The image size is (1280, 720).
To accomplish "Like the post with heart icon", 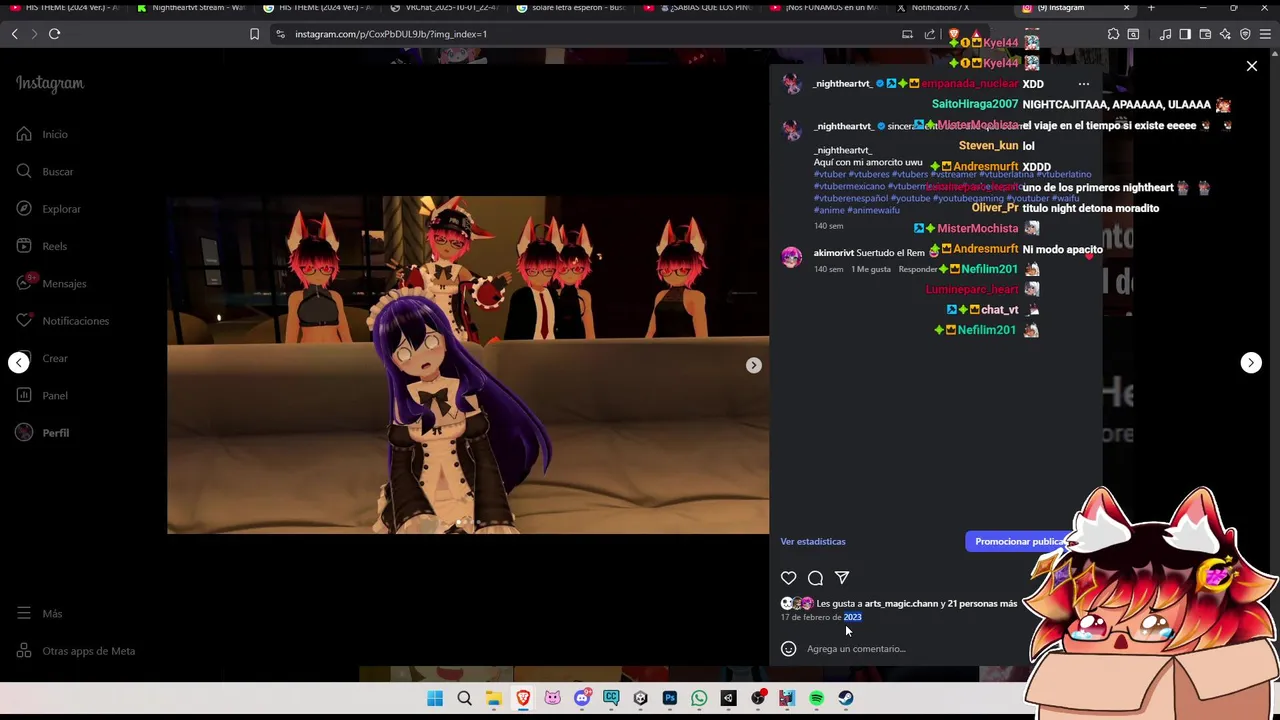I will pos(789,578).
